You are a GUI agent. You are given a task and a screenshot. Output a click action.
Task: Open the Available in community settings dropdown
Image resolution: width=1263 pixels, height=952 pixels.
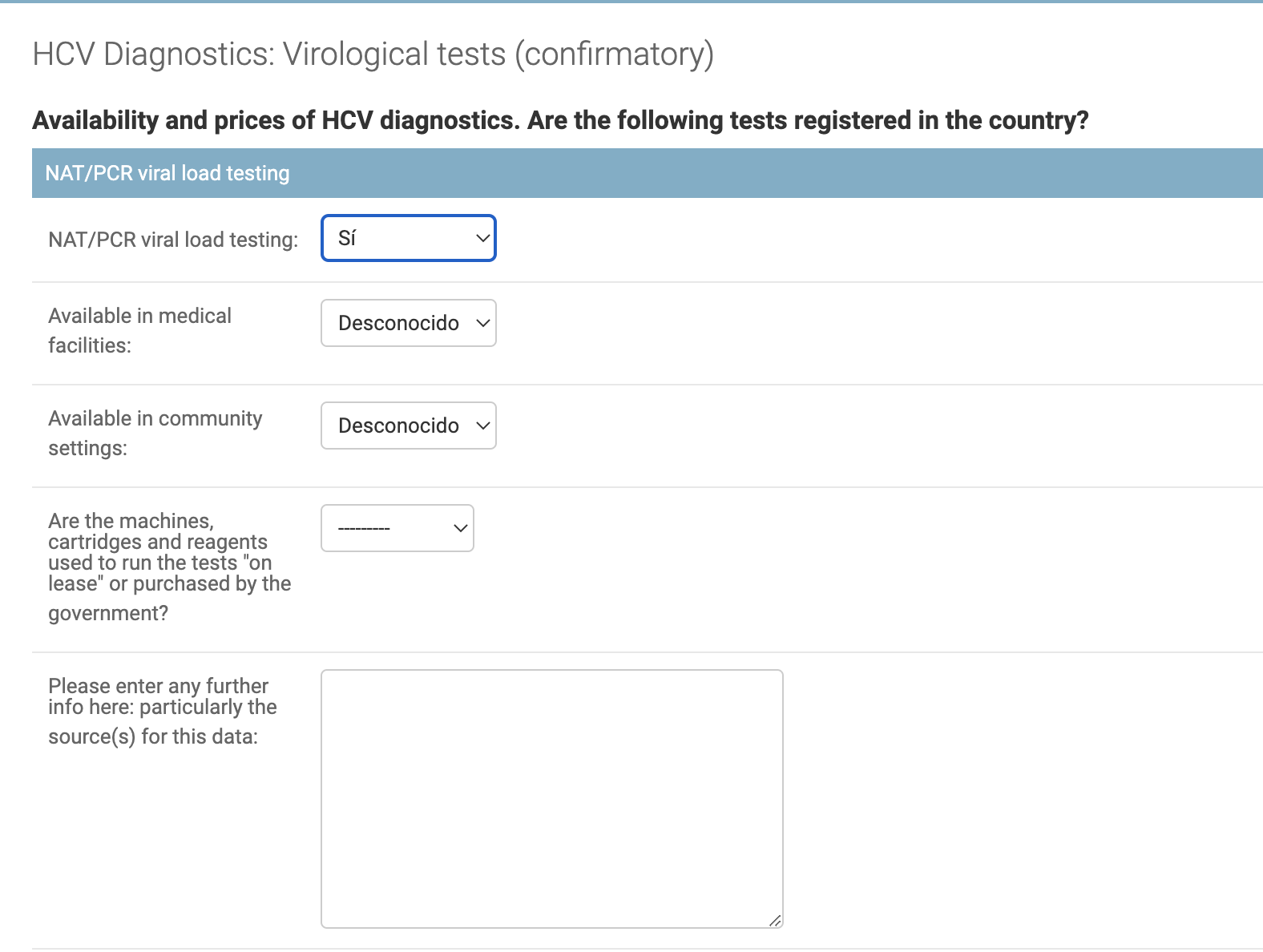coord(409,426)
